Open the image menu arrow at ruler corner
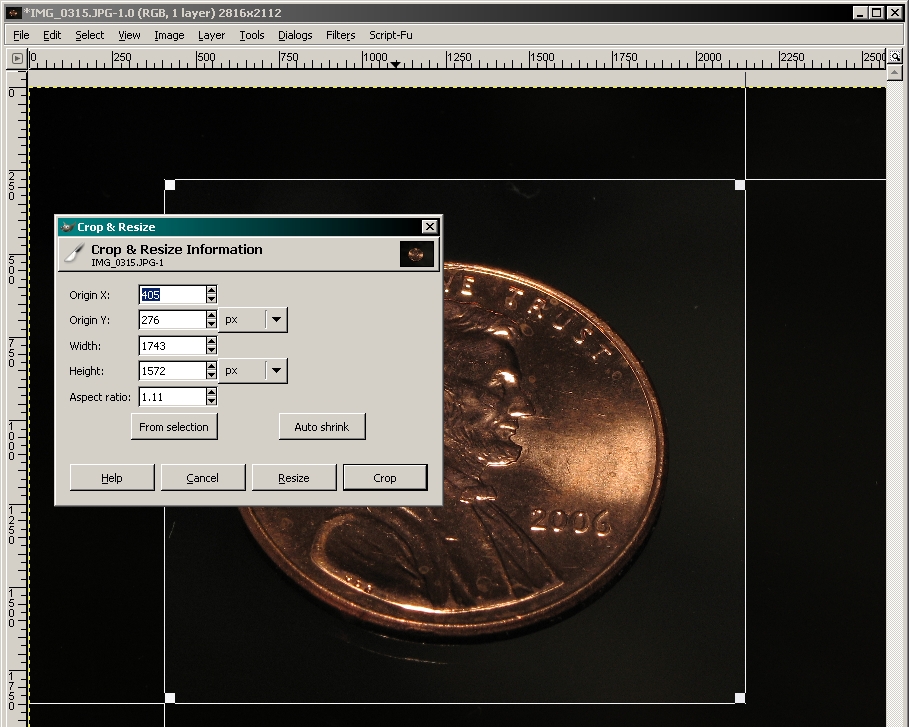This screenshot has width=909, height=727. coord(17,59)
